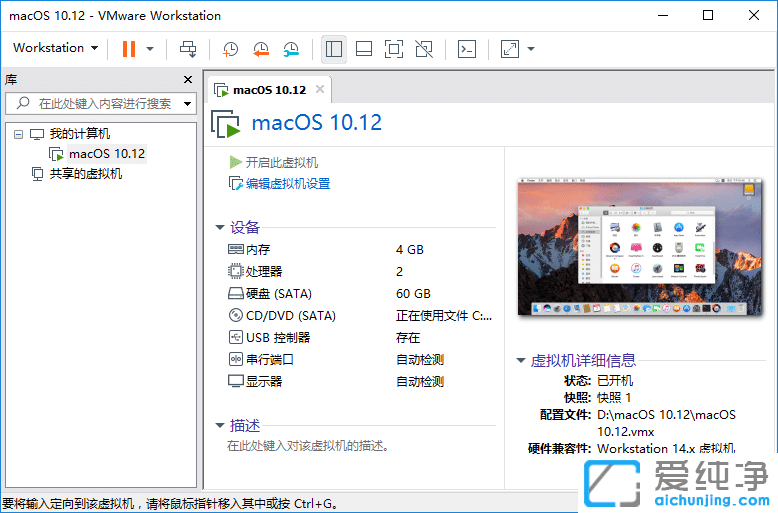Close the VMware Workstation window
778x513 pixels.
point(754,15)
